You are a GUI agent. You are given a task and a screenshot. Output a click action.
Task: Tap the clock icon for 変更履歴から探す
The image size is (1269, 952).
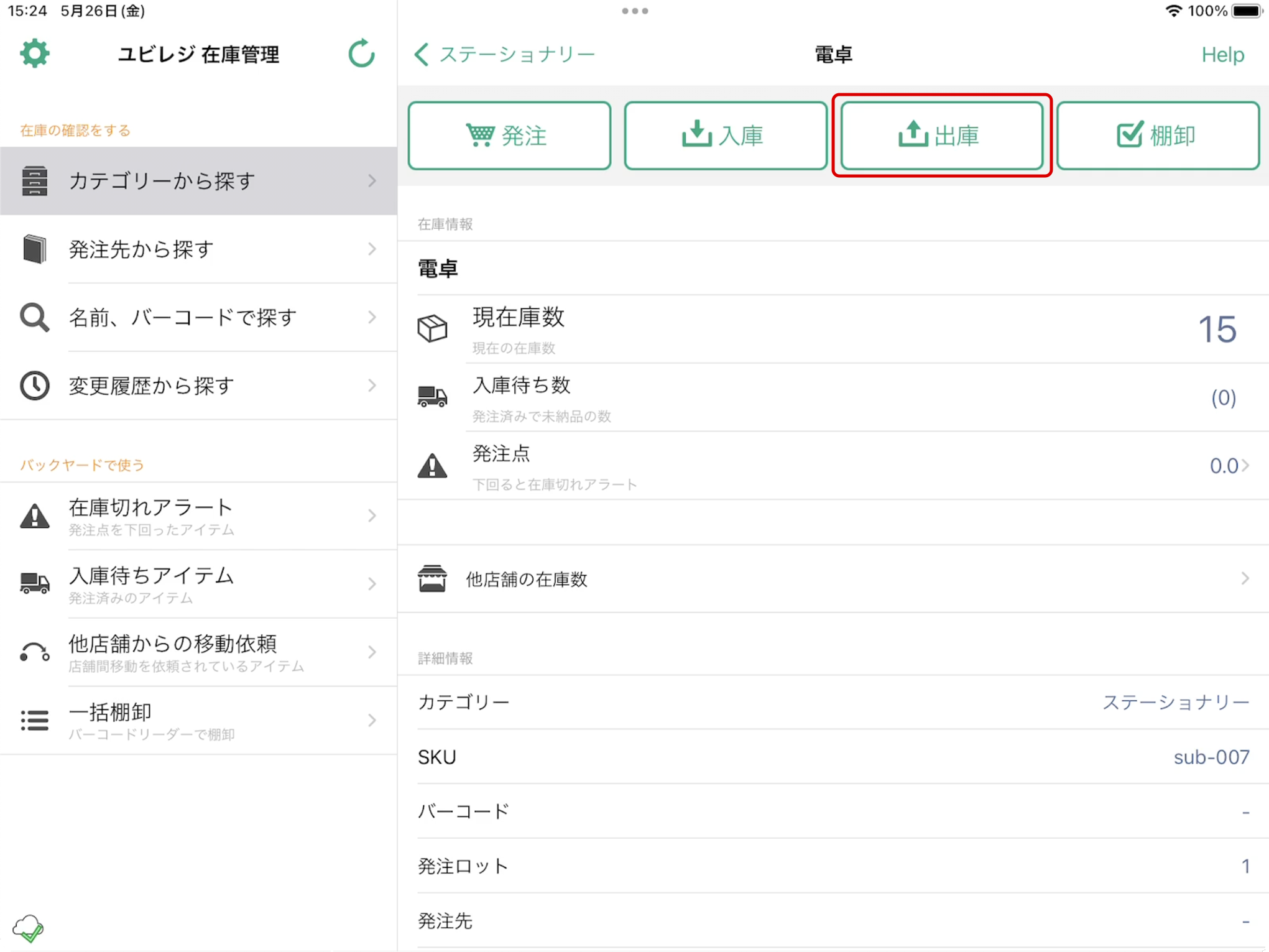point(35,386)
